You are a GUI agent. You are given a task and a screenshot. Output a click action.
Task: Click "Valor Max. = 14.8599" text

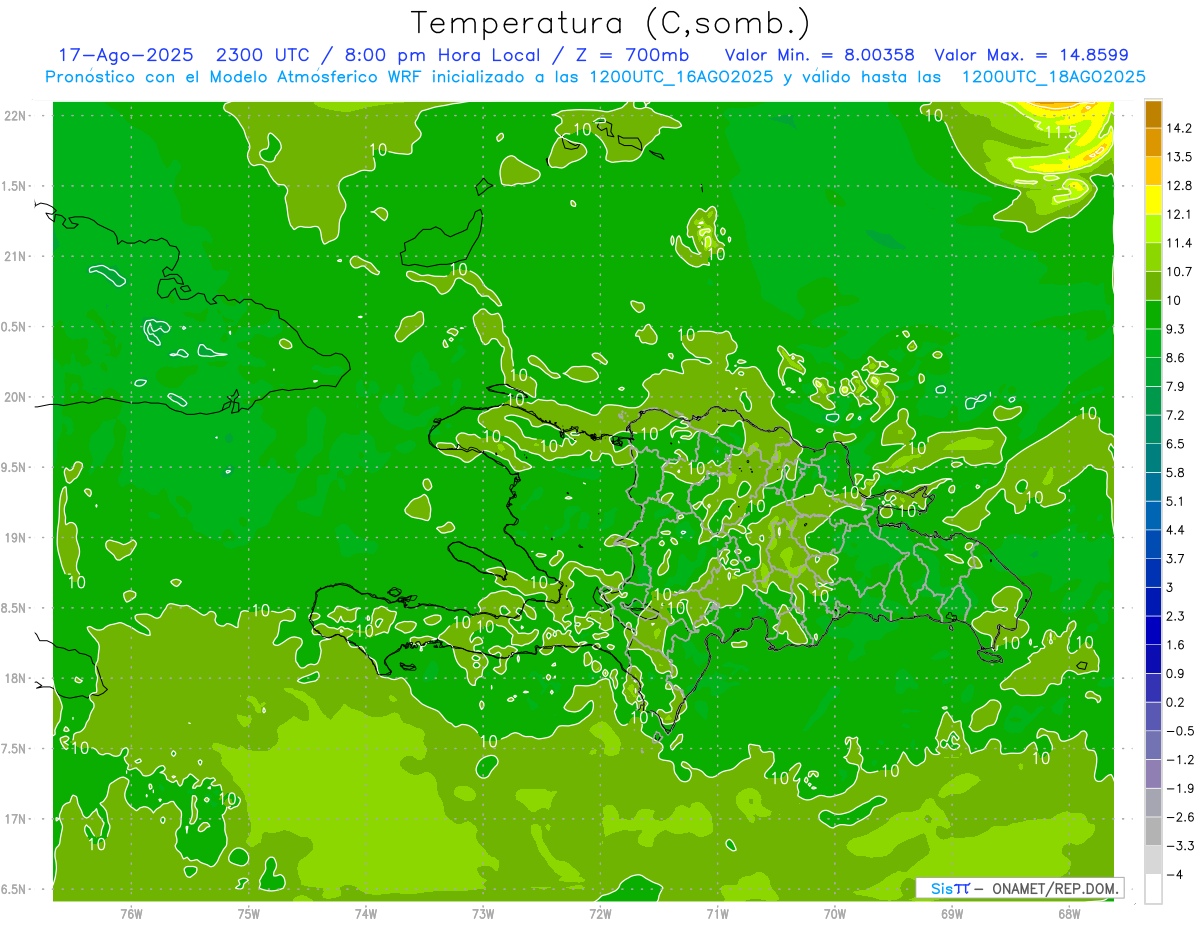1031,55
